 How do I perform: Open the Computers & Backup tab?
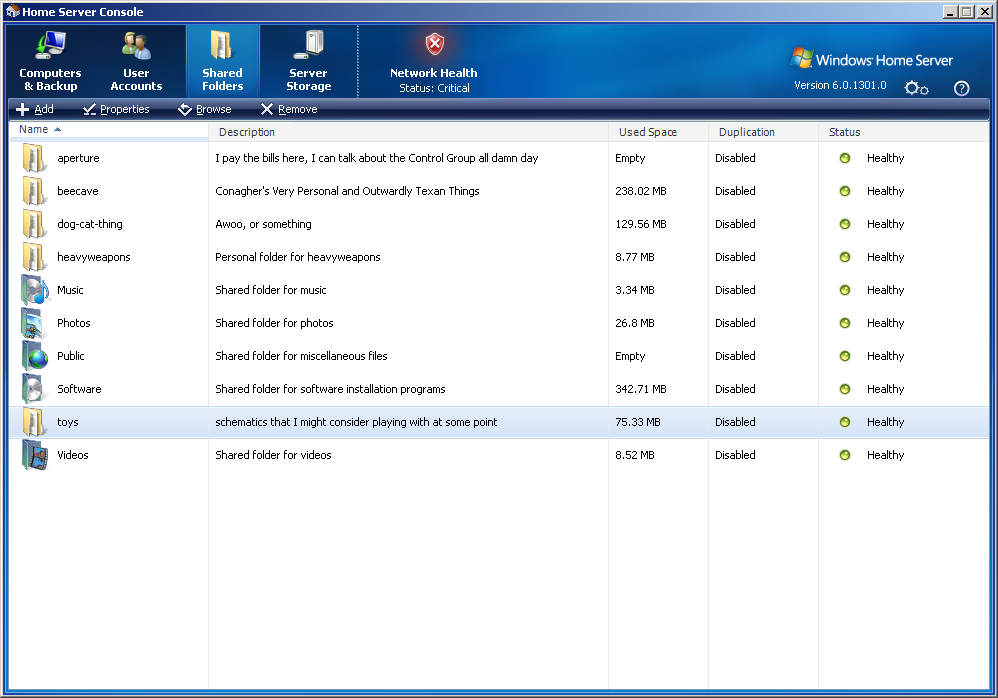click(50, 62)
